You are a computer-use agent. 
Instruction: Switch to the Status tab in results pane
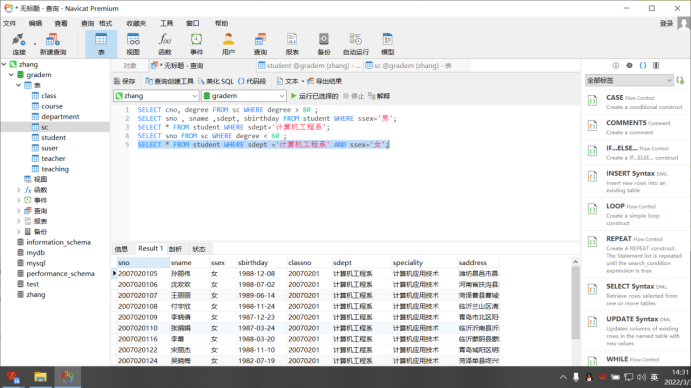tap(199, 249)
